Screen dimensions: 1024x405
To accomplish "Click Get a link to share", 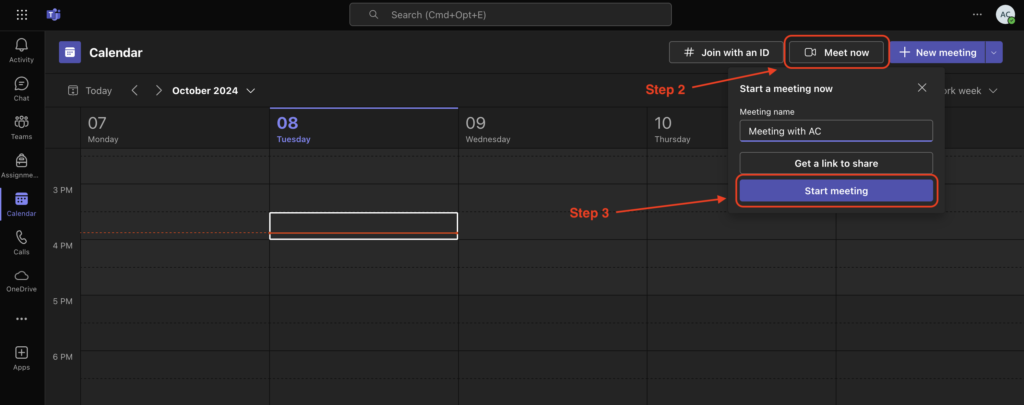I will click(836, 163).
